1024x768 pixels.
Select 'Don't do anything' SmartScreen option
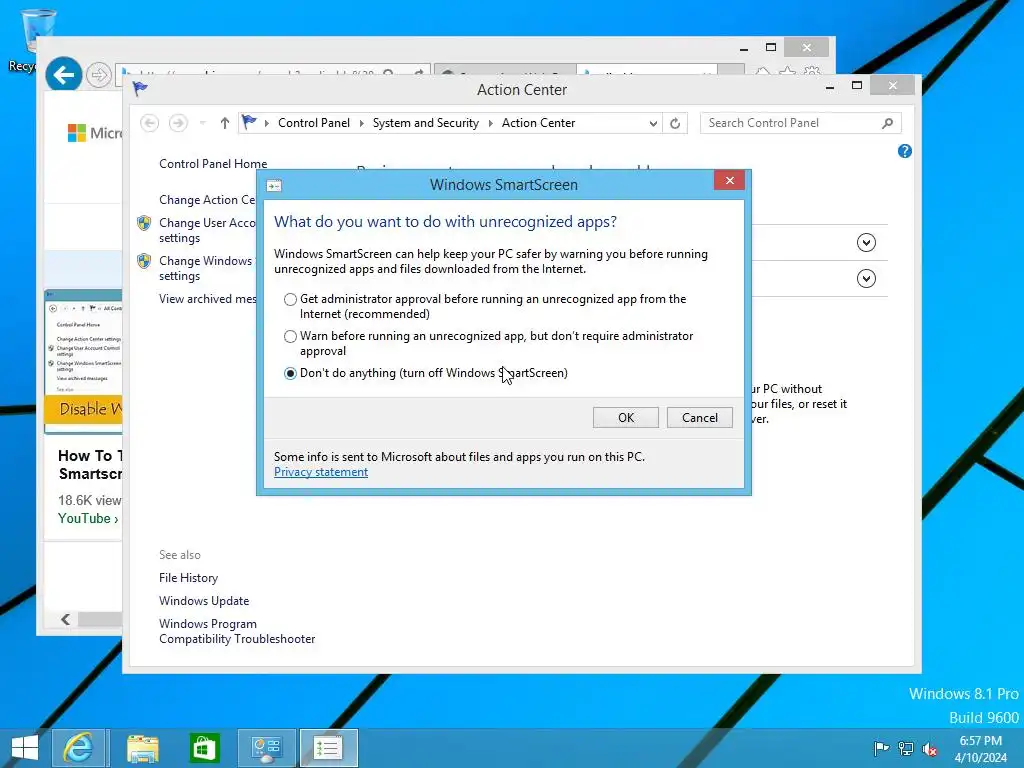(x=290, y=374)
